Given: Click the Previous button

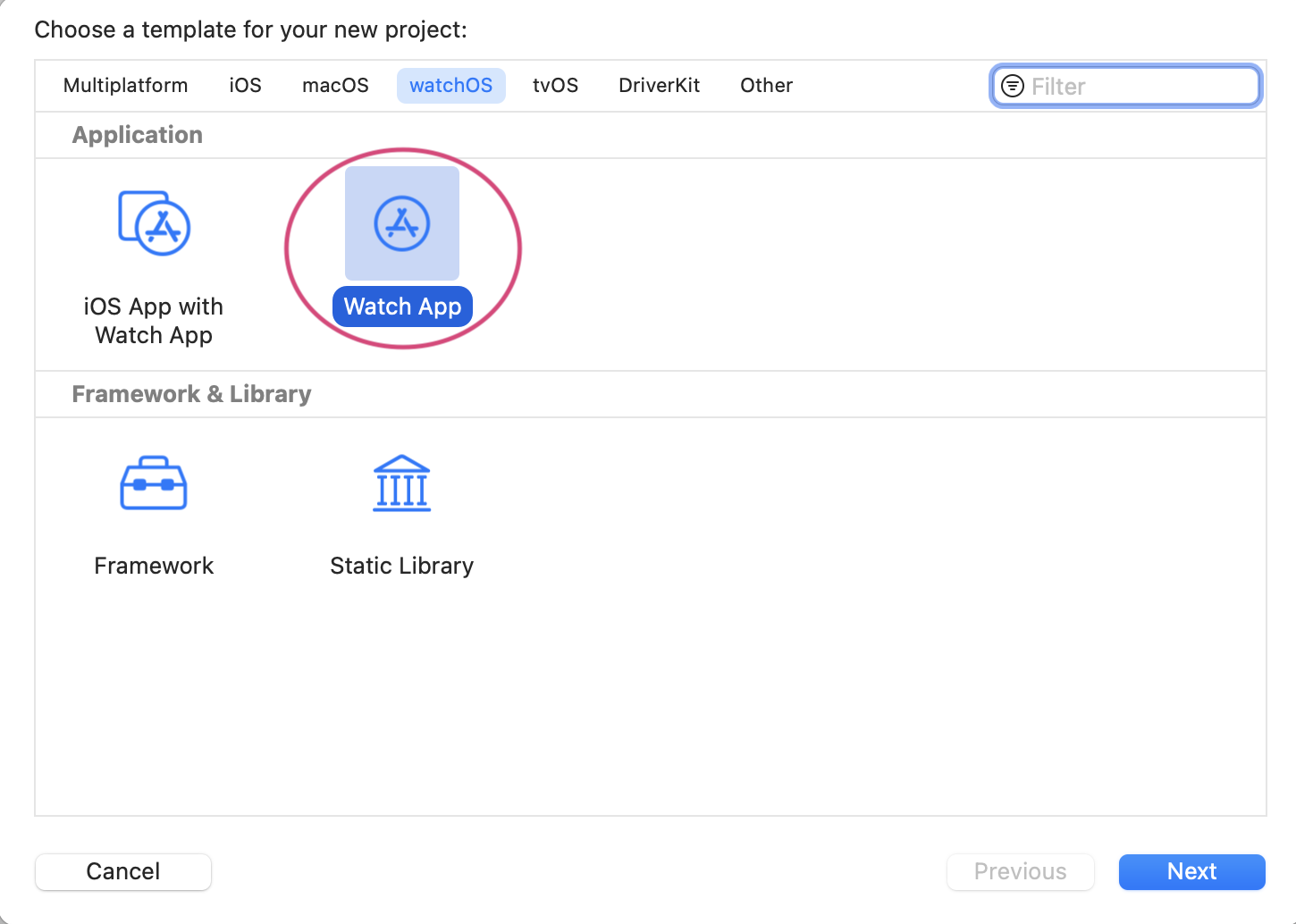Looking at the screenshot, I should (x=1020, y=871).
